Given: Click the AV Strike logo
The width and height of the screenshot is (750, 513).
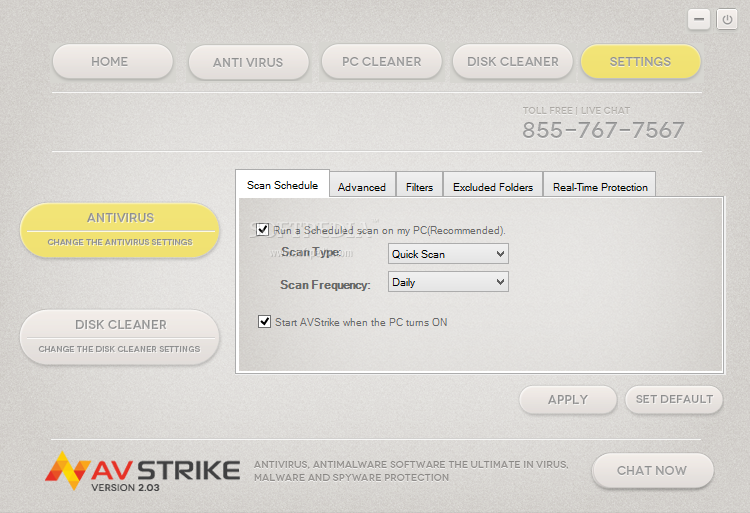Looking at the screenshot, I should (143, 471).
